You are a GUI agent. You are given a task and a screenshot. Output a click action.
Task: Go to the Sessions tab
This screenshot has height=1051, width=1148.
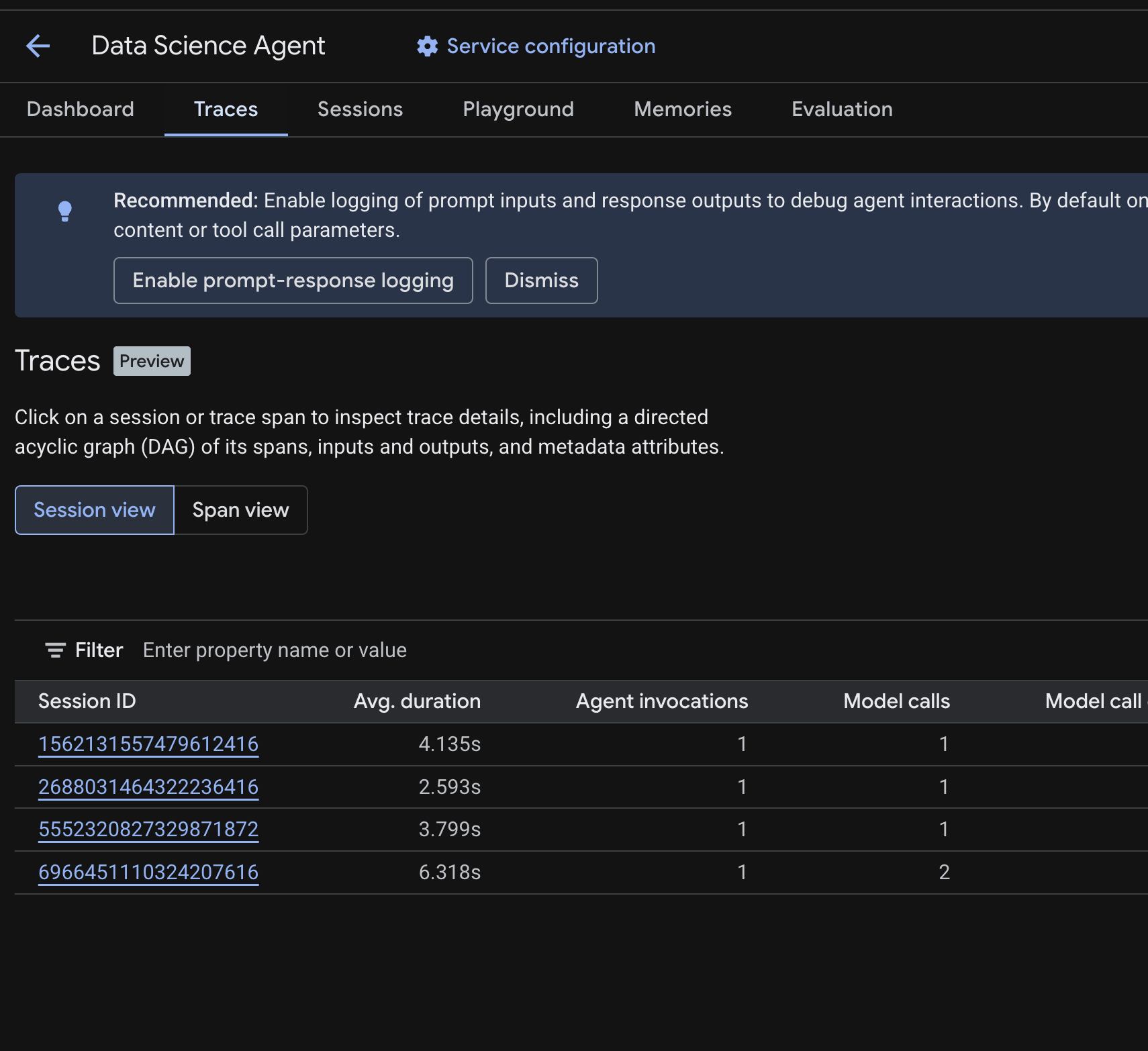[360, 109]
